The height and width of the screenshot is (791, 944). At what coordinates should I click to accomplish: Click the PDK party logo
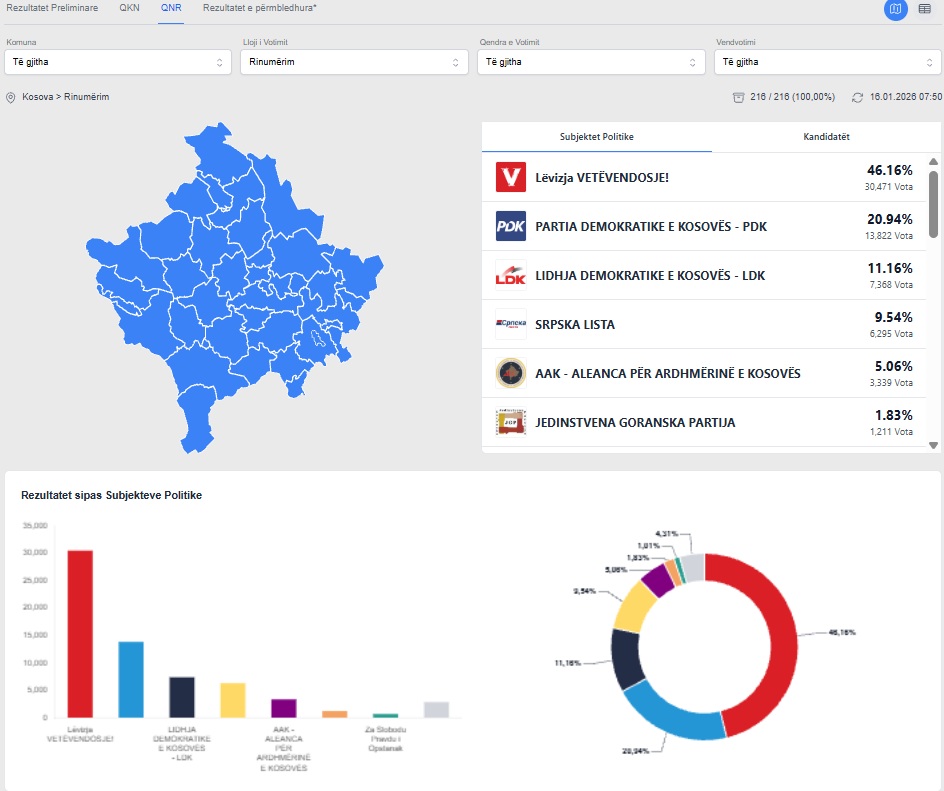pos(511,226)
